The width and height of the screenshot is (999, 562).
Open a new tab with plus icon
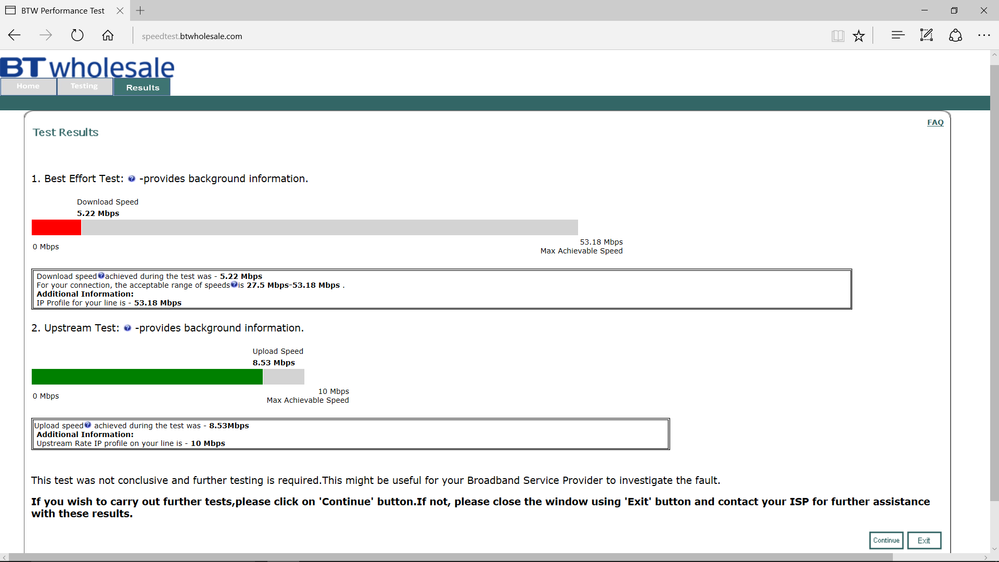[140, 10]
